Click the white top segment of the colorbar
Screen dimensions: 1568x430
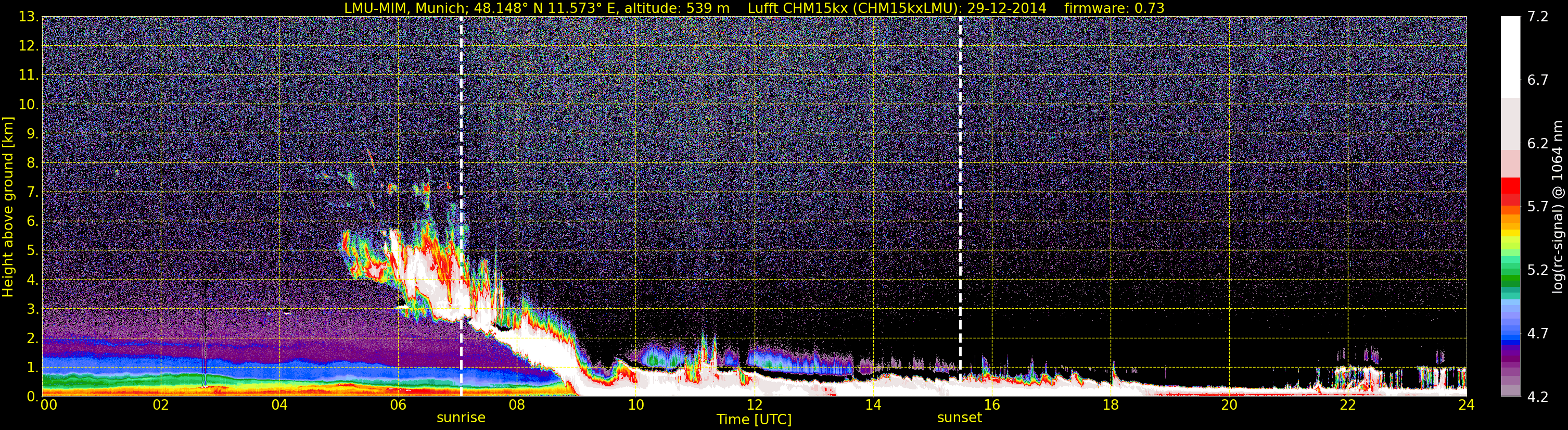[x=1510, y=57]
